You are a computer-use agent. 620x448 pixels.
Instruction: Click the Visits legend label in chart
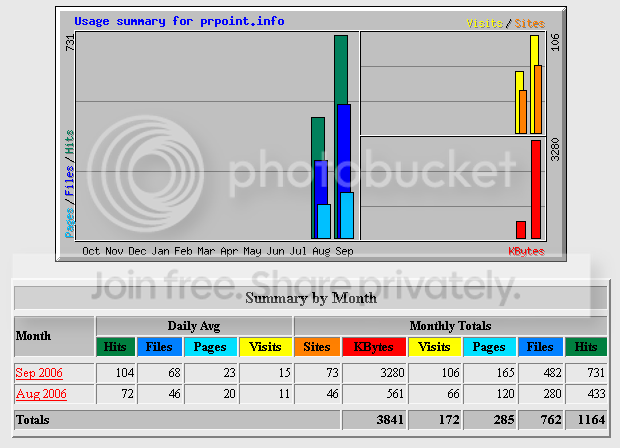tap(484, 23)
